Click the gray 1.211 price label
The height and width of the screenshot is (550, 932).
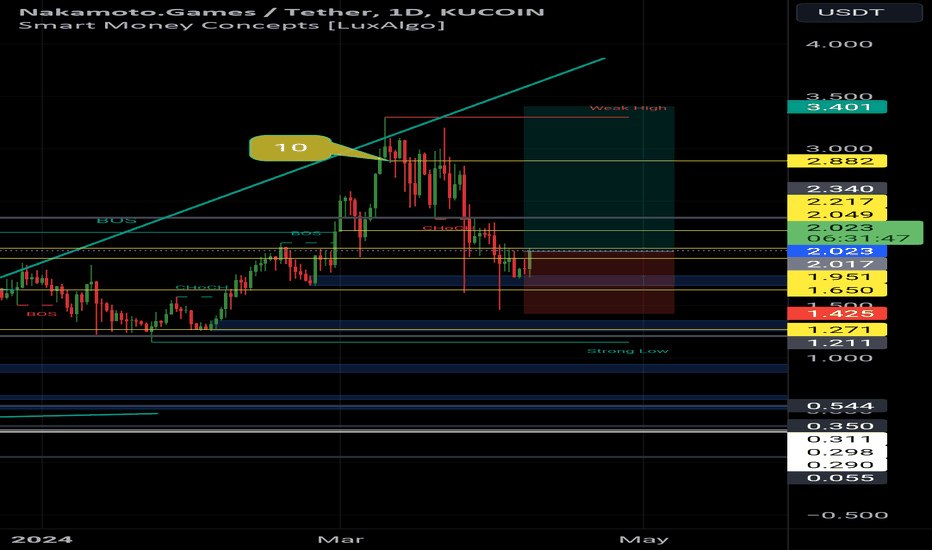(837, 342)
